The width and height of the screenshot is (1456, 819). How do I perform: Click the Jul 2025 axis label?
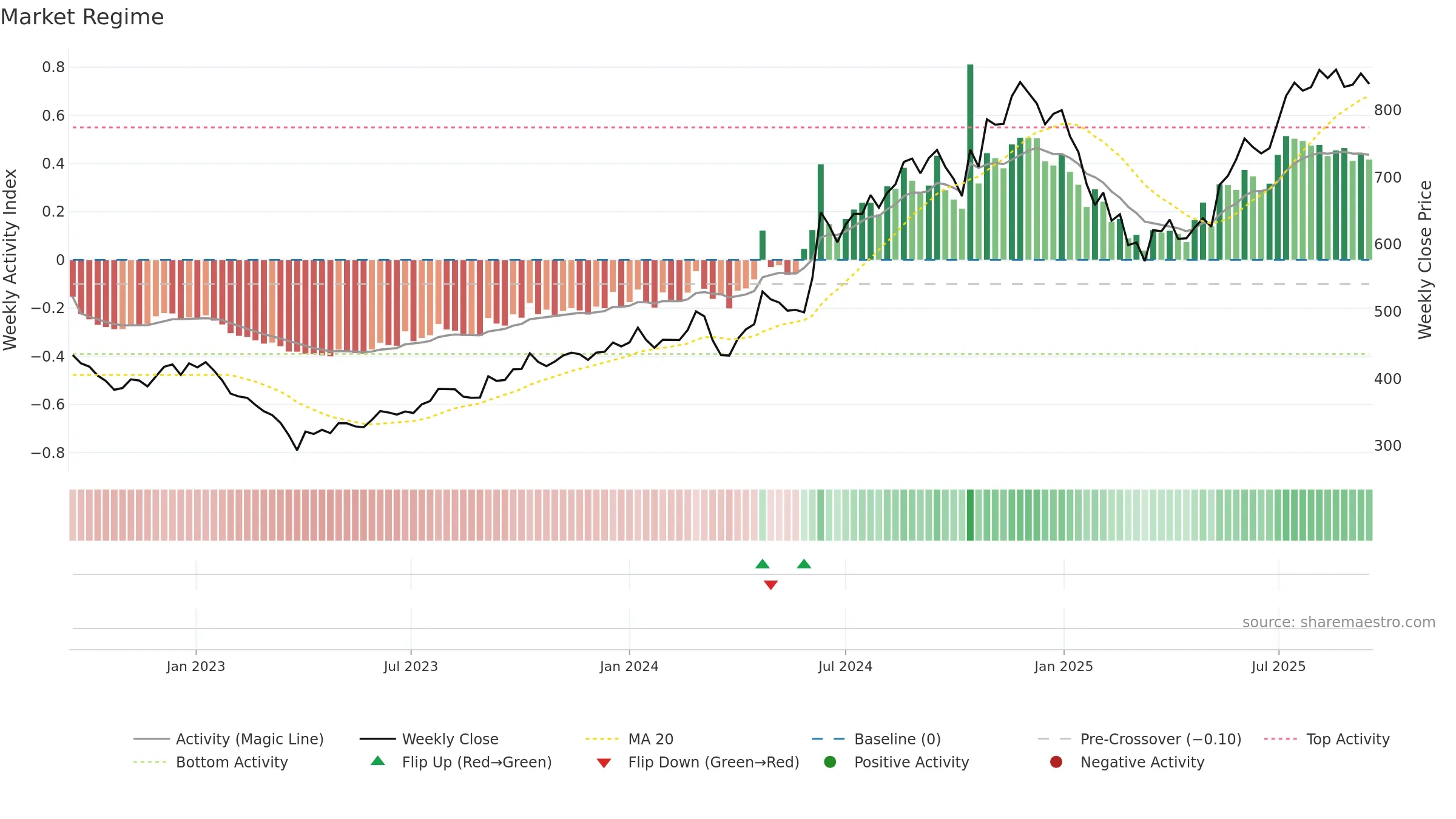pyautogui.click(x=1278, y=666)
